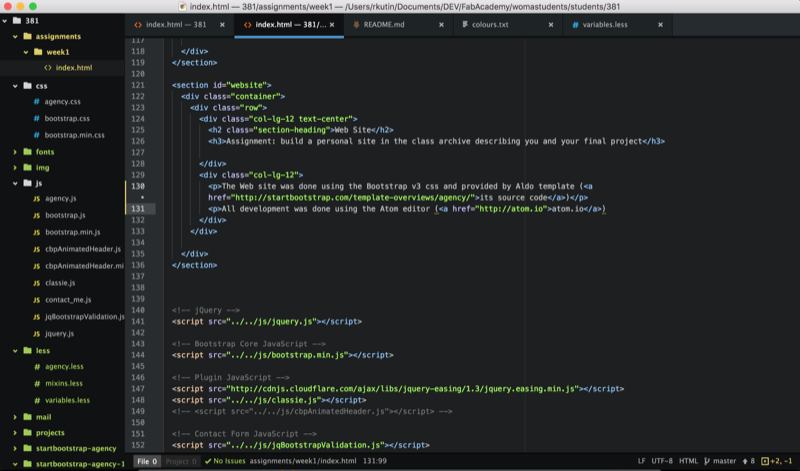Expand the img folder chevron

point(15,168)
